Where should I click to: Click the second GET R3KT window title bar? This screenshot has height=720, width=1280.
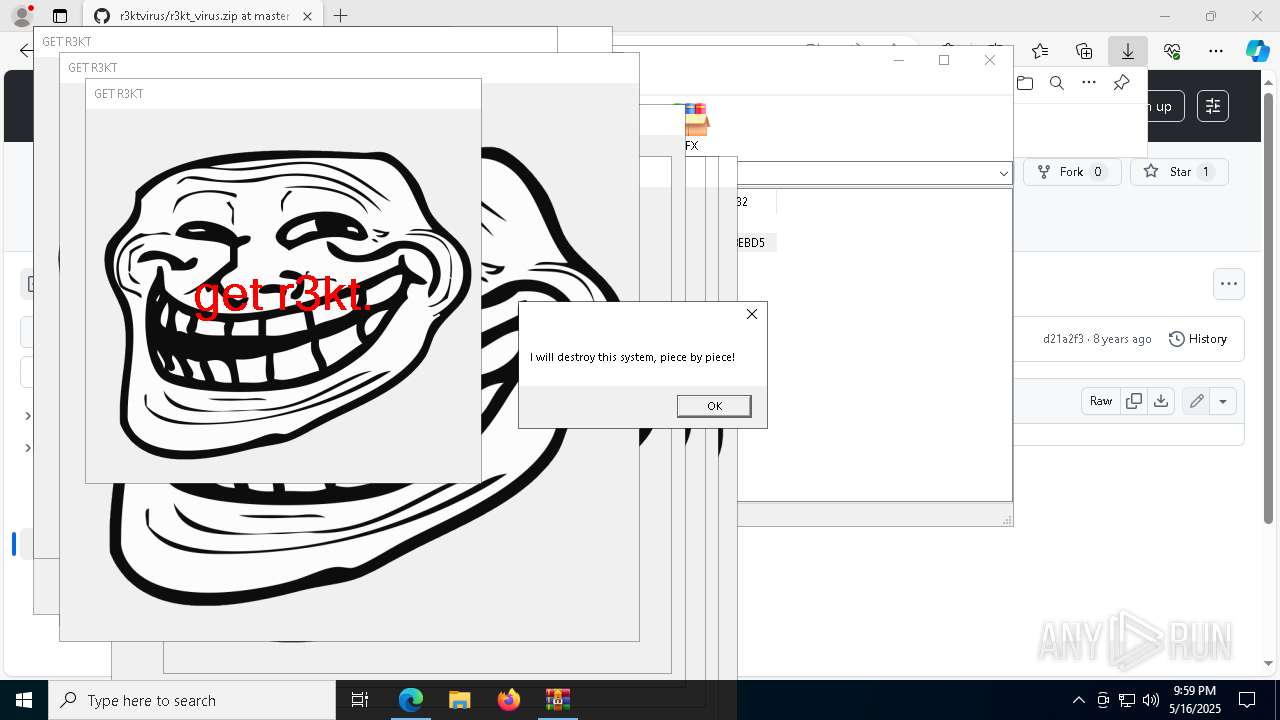(x=349, y=68)
